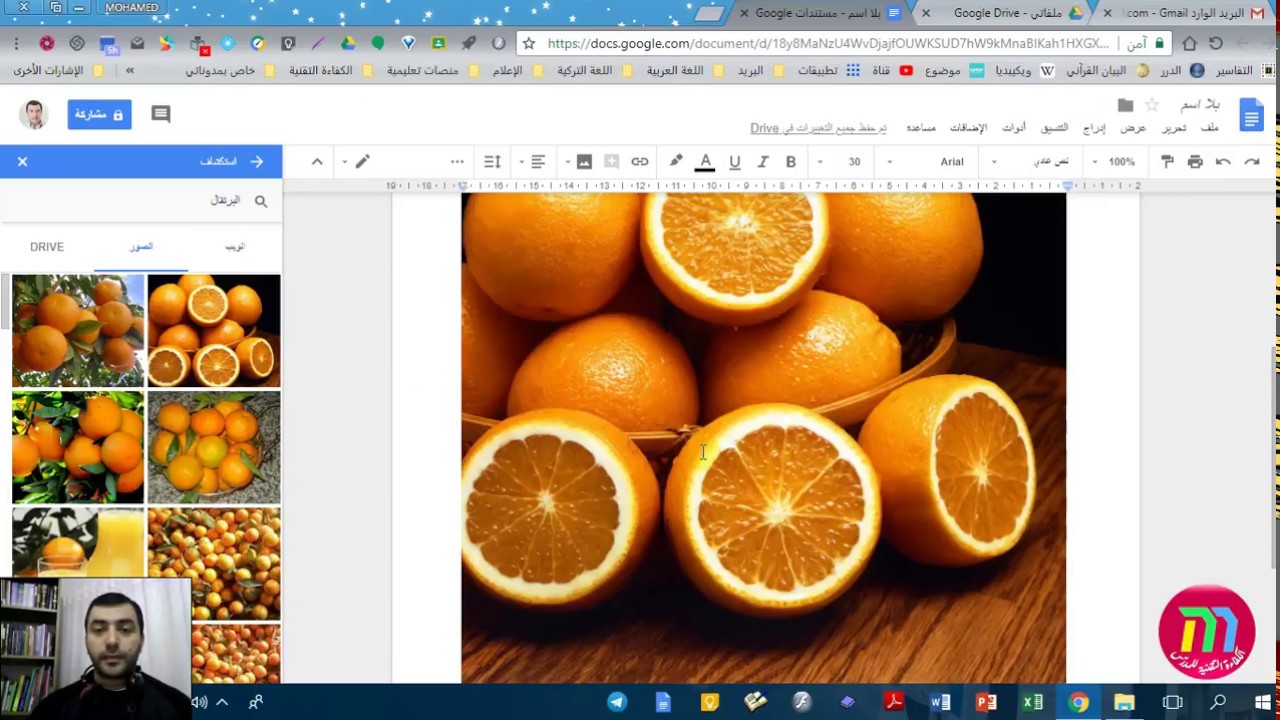Toggle bold formatting (B)
1280x720 pixels.
click(790, 162)
